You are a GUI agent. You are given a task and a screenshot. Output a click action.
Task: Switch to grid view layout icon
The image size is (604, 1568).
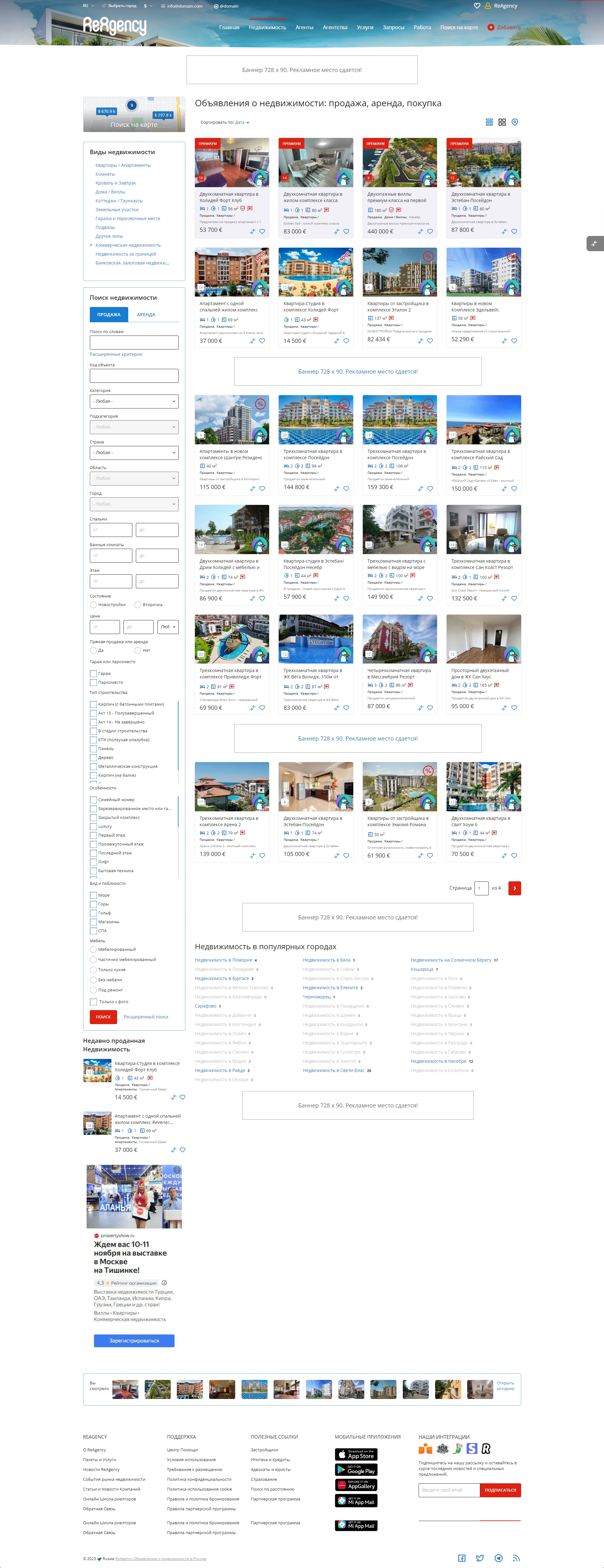coord(502,122)
